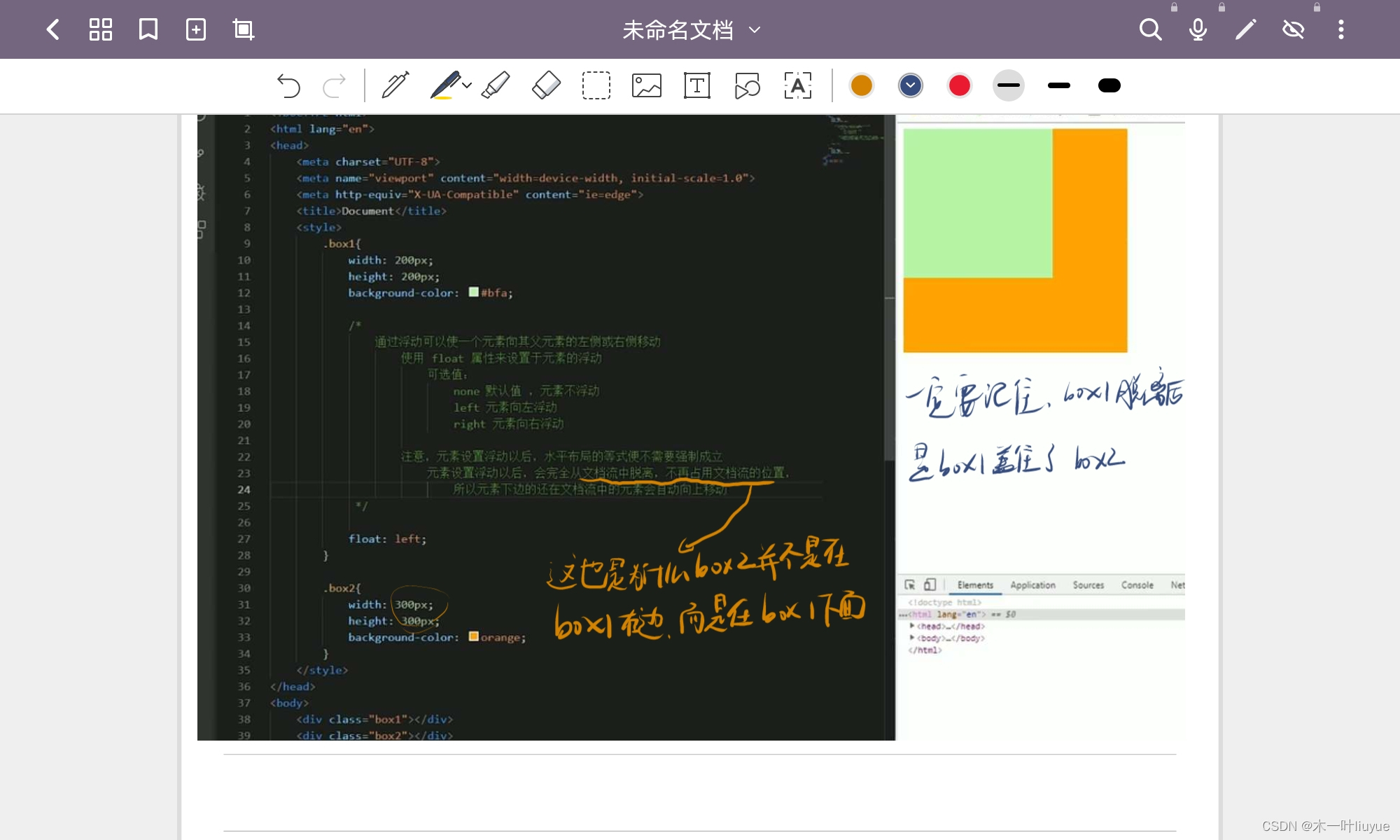Select the lasso selection tool
Viewport: 1400px width, 840px height.
coord(596,85)
